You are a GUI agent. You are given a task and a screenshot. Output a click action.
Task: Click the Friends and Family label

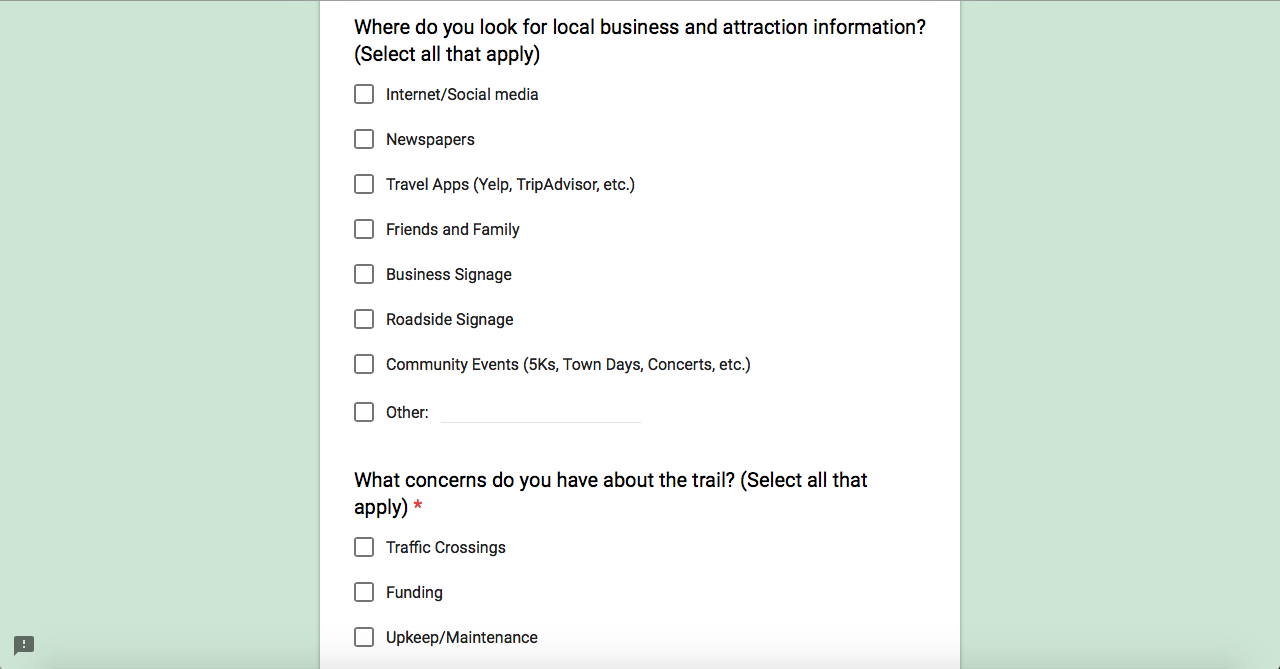tap(453, 230)
